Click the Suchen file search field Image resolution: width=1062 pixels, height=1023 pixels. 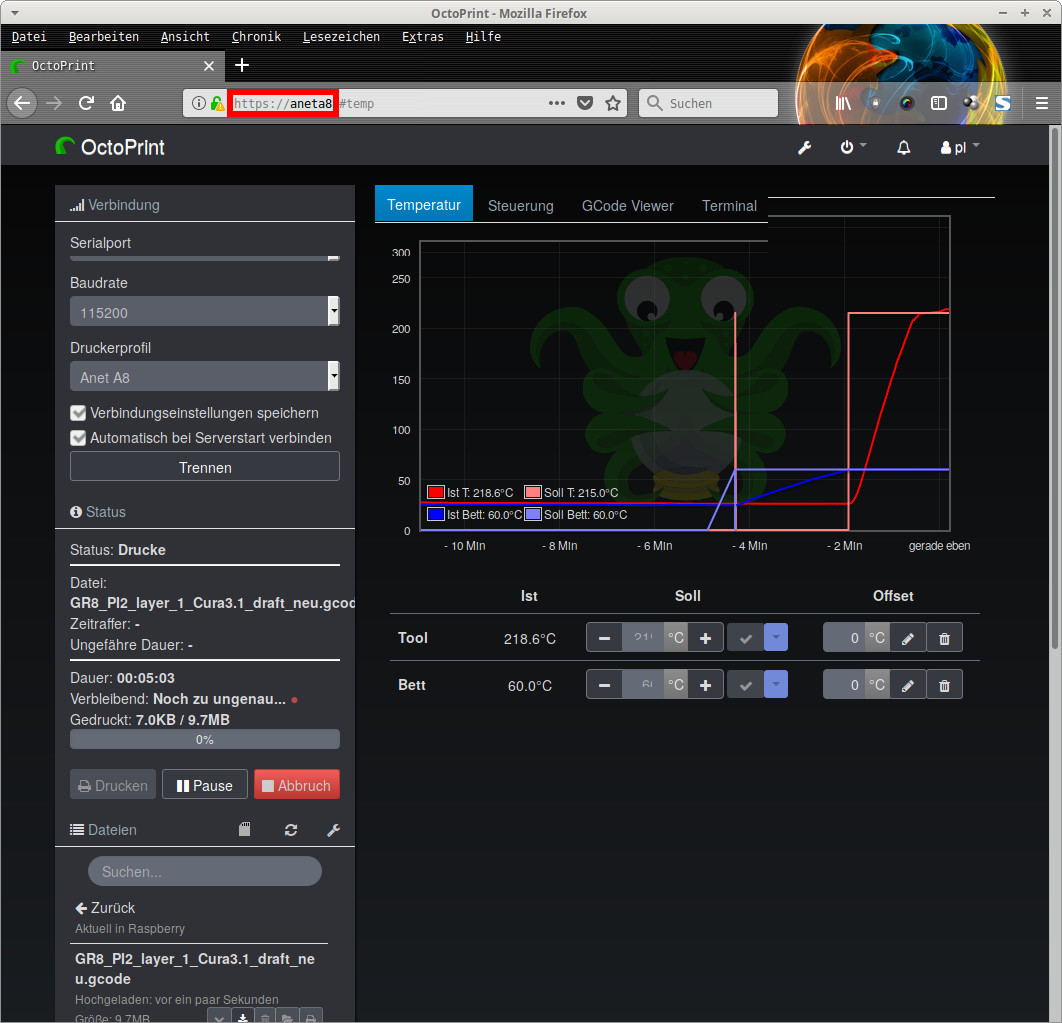205,871
